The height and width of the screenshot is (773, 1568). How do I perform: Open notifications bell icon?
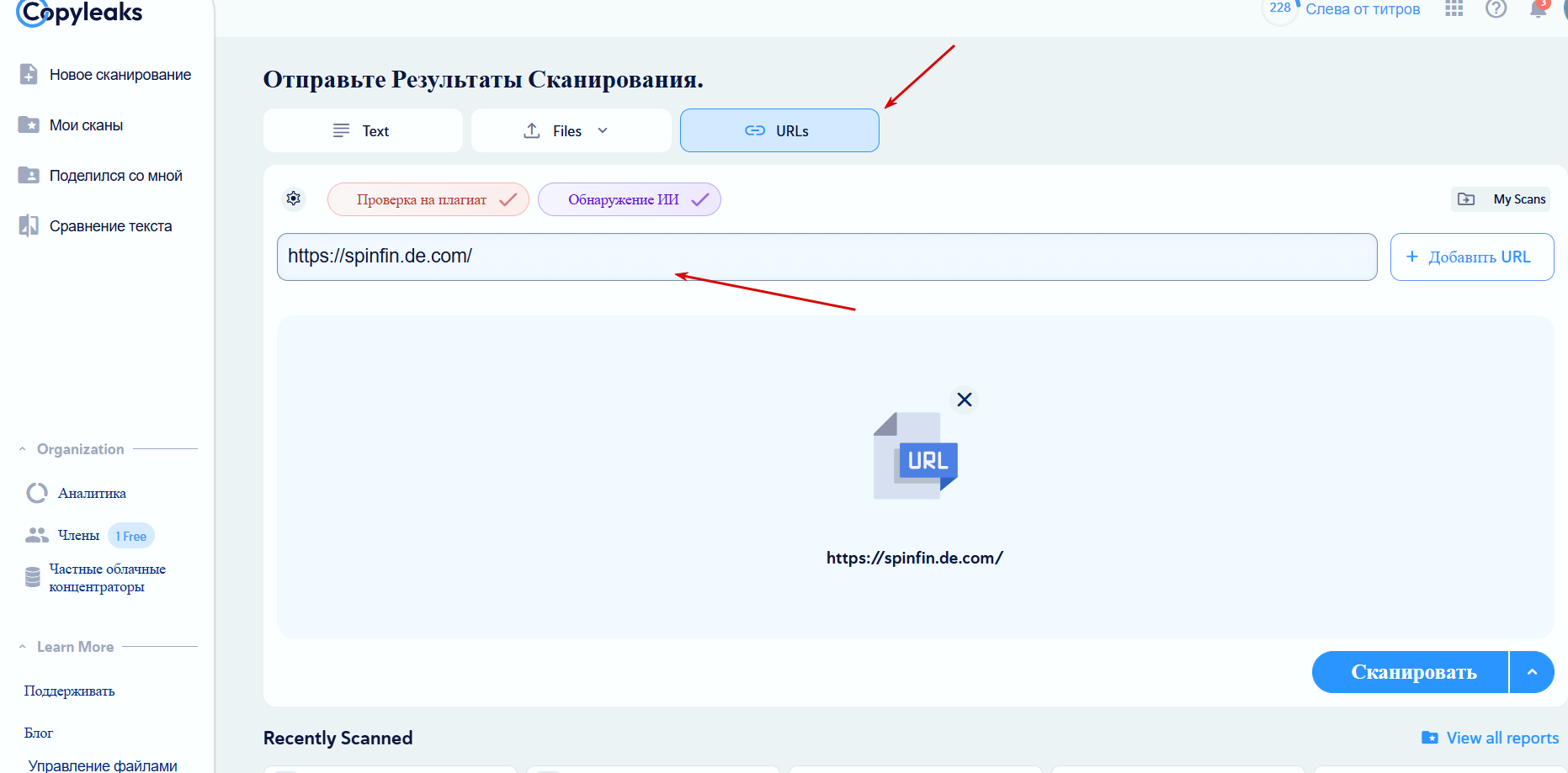[x=1539, y=8]
